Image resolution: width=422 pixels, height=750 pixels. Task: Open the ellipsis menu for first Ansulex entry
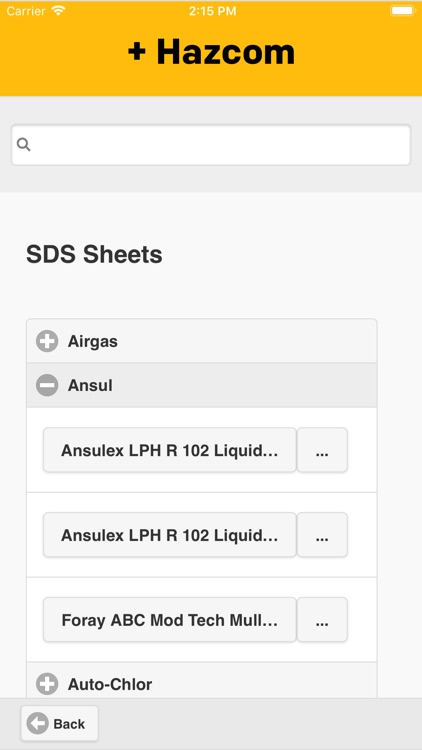pos(322,450)
